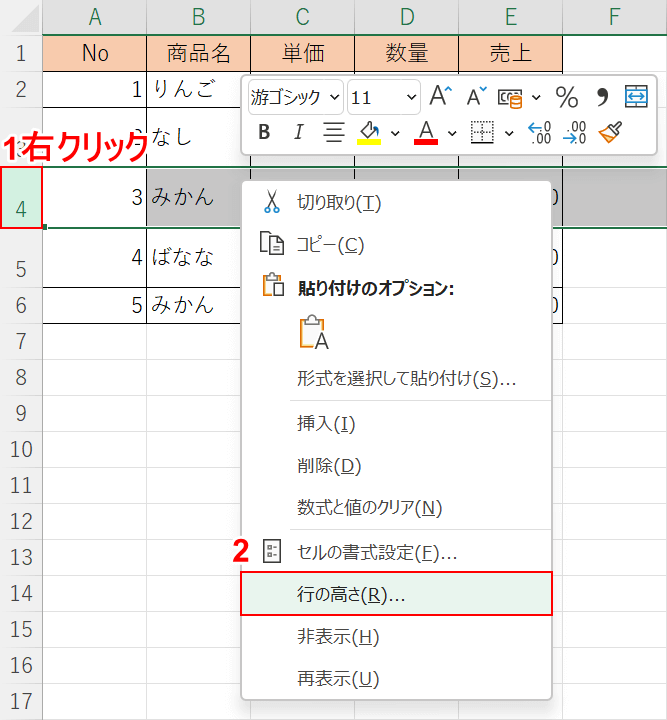
Task: Click the decrease font size icon
Action: click(x=476, y=96)
